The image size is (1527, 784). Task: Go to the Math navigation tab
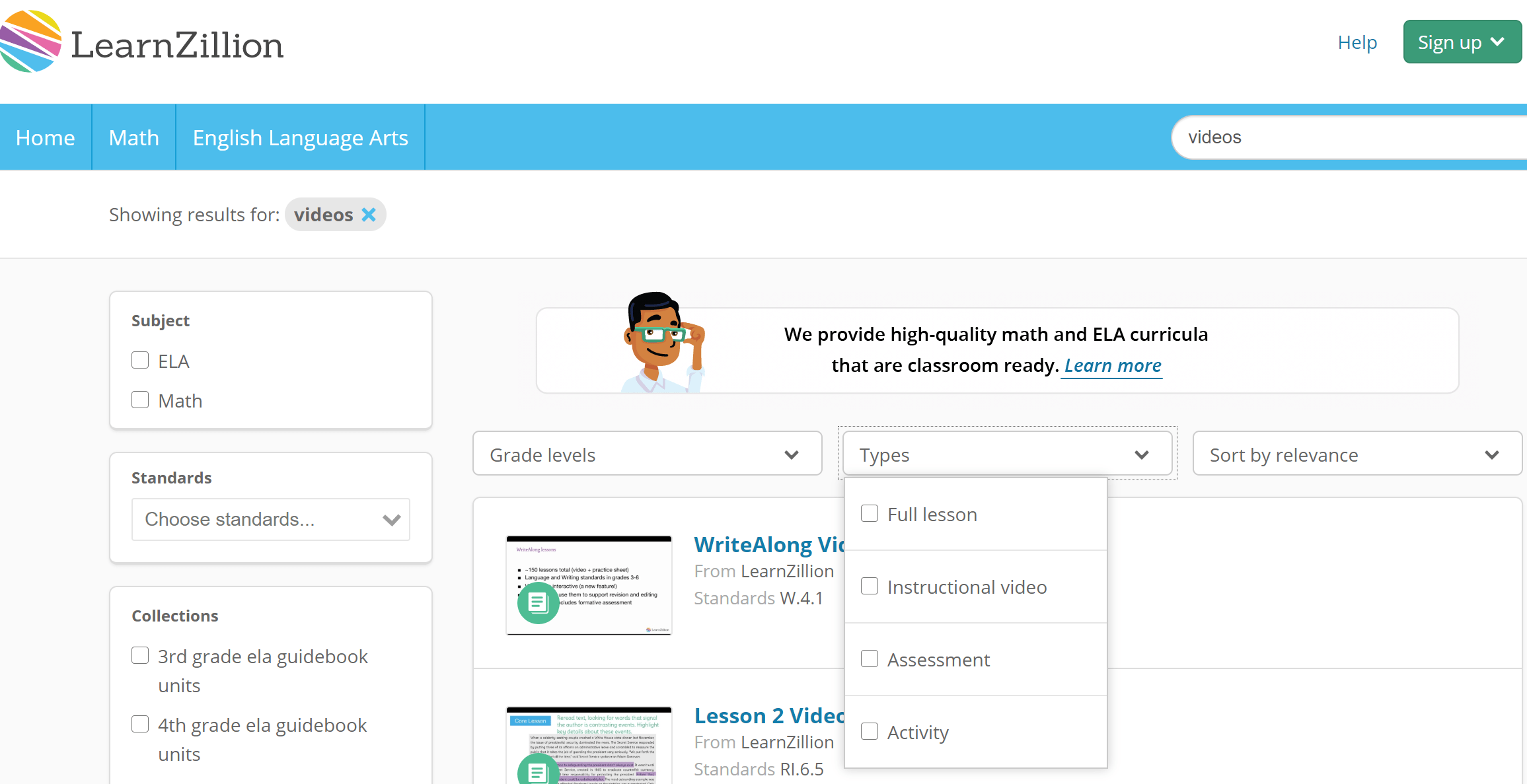133,137
